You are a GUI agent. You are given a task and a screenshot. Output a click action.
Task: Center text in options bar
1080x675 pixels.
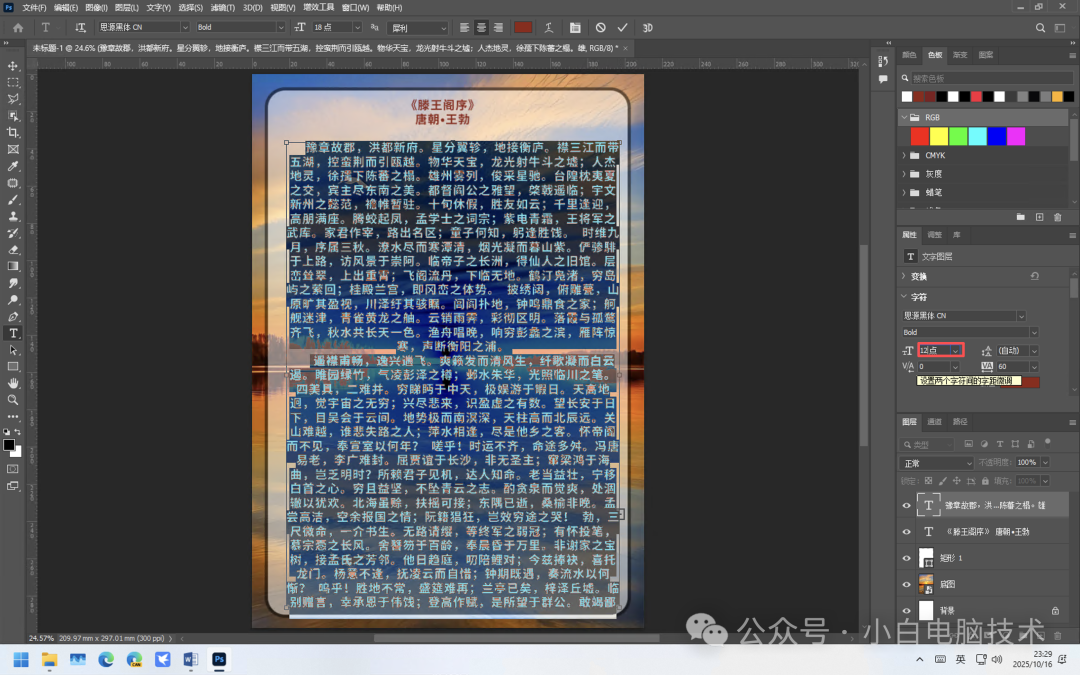pyautogui.click(x=481, y=28)
